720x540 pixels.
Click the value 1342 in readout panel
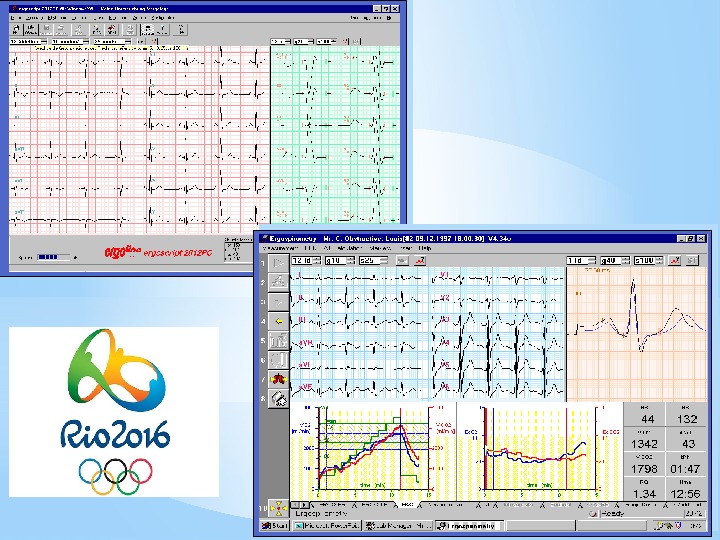644,444
